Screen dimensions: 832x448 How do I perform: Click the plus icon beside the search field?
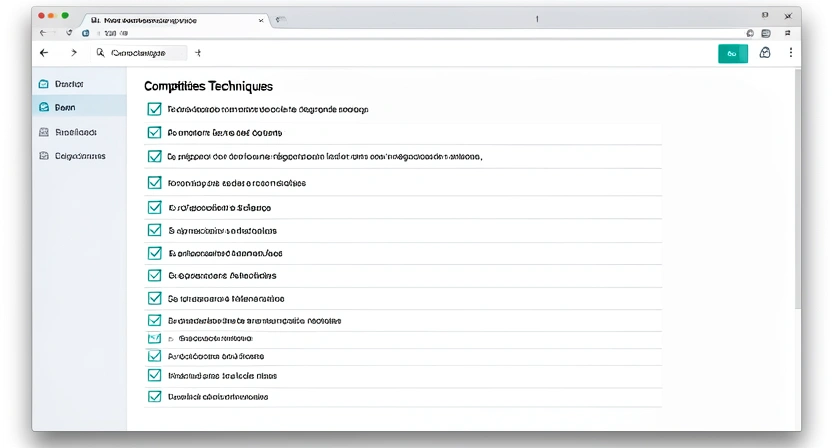click(198, 53)
